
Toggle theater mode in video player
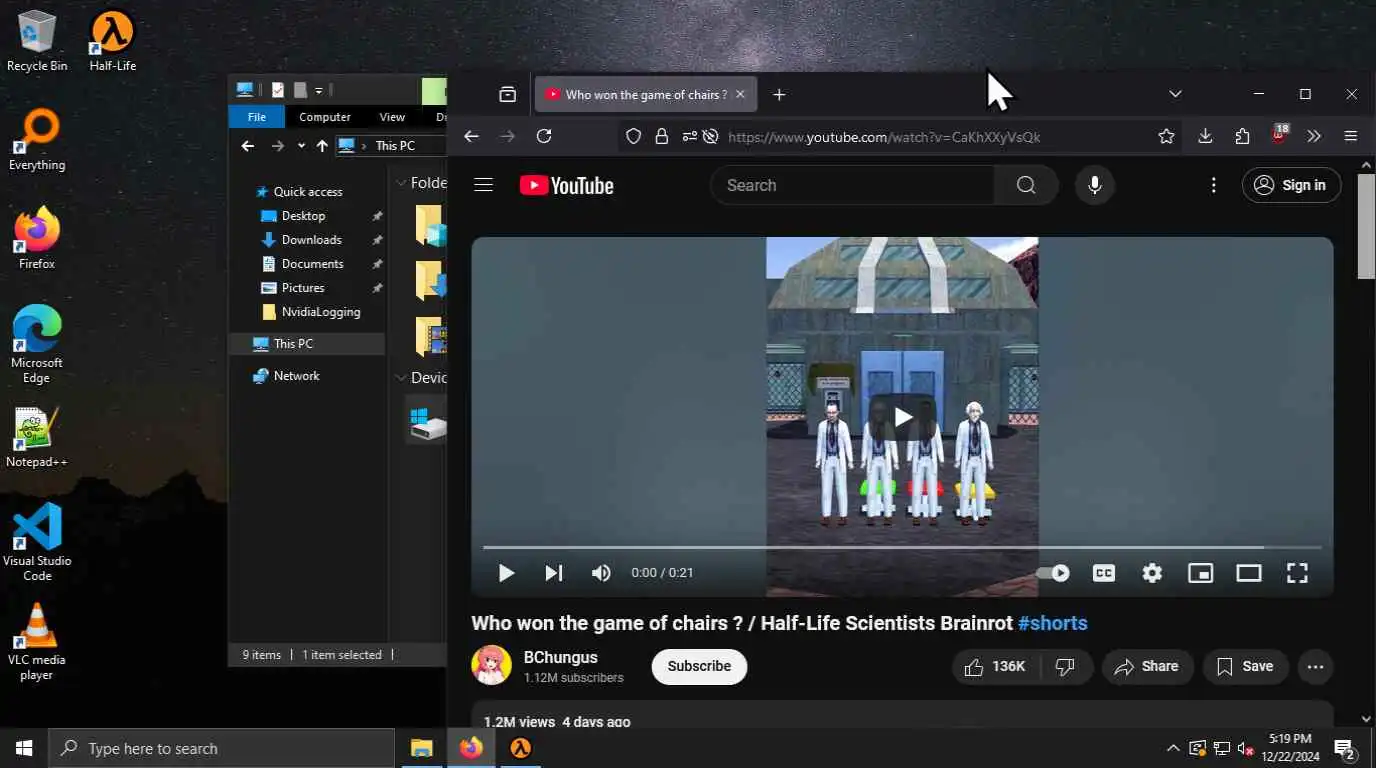[1249, 573]
